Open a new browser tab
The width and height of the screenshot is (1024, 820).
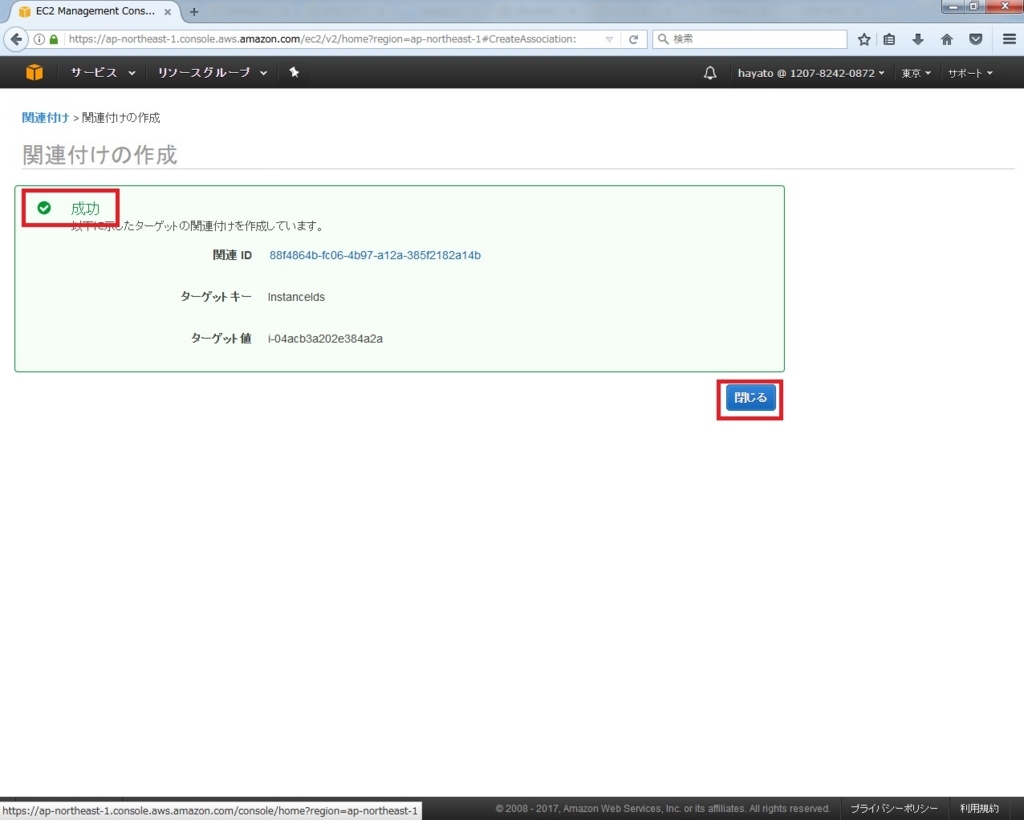[194, 12]
